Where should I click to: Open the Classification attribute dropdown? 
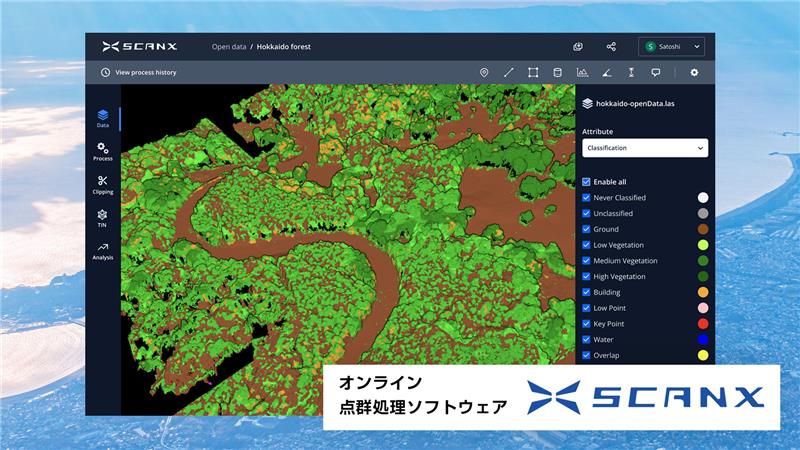coord(645,148)
